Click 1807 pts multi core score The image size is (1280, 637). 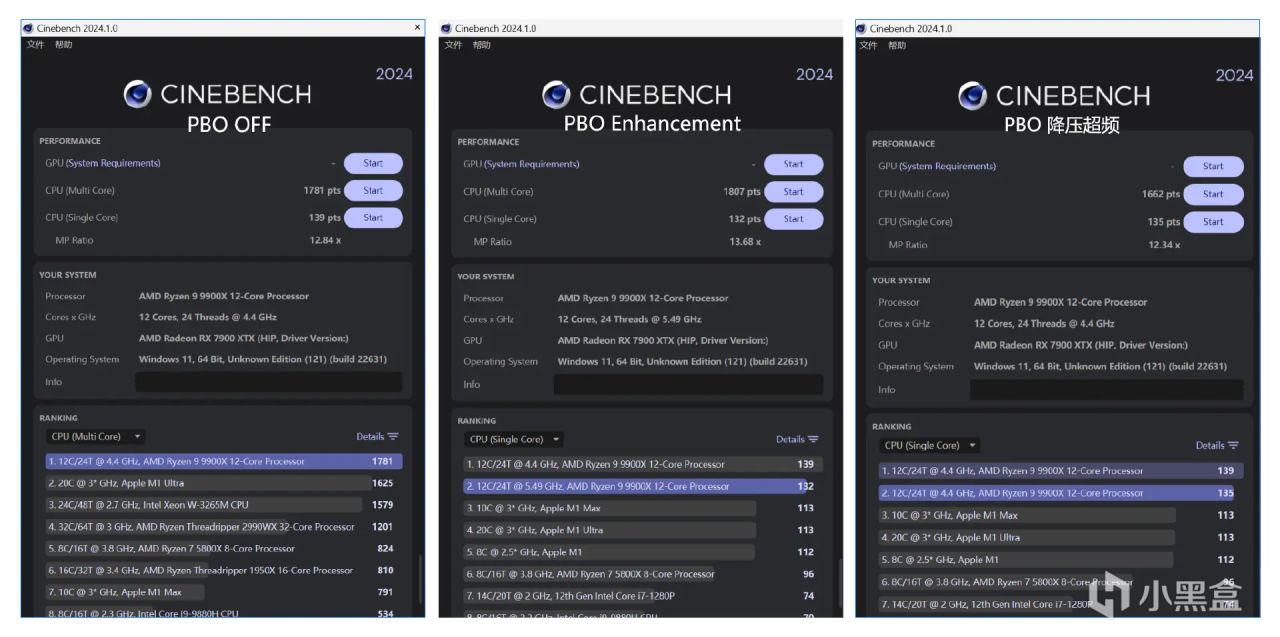pyautogui.click(x=742, y=192)
